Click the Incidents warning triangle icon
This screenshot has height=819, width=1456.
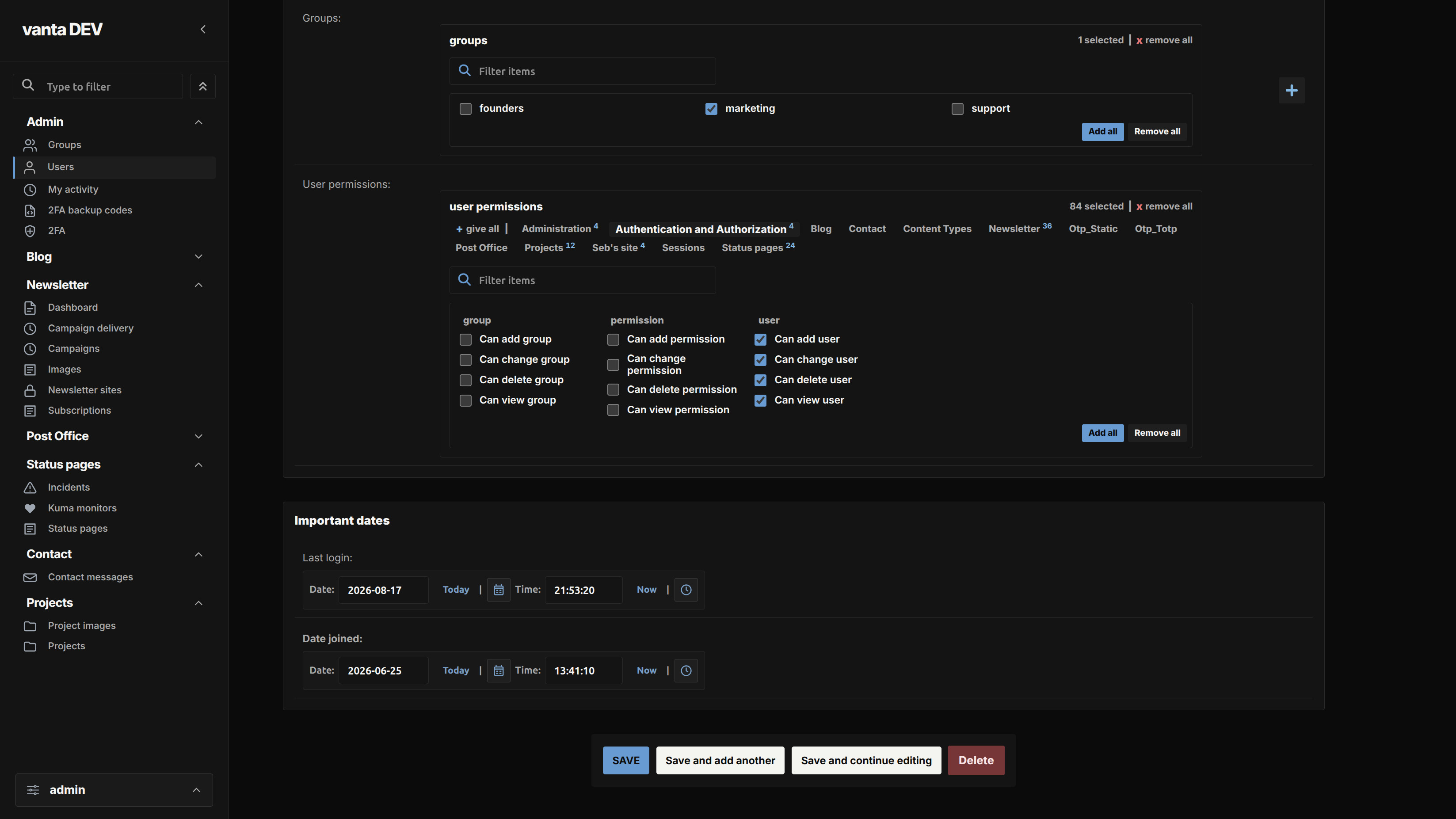pyautogui.click(x=30, y=487)
